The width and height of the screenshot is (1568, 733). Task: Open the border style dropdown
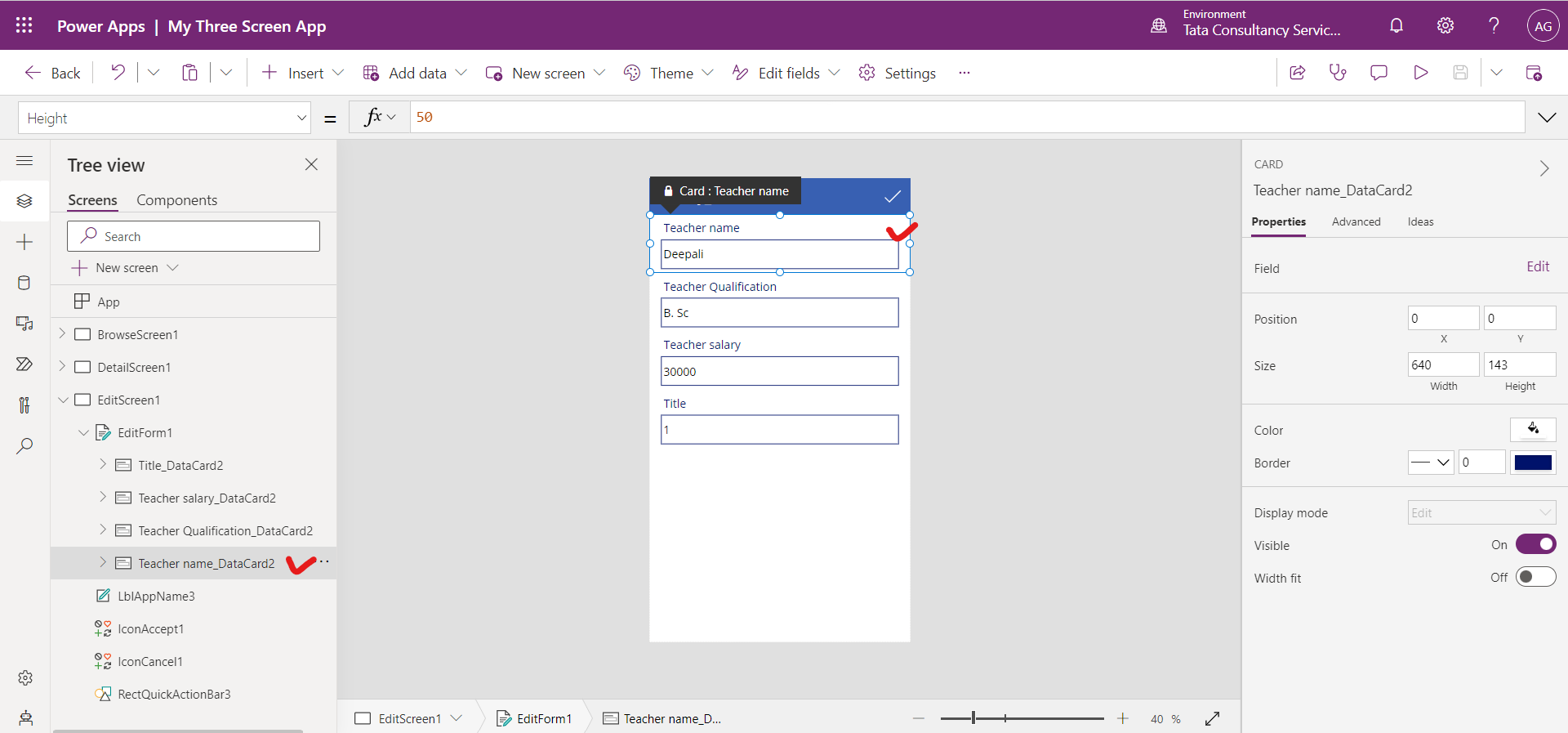pyautogui.click(x=1431, y=463)
